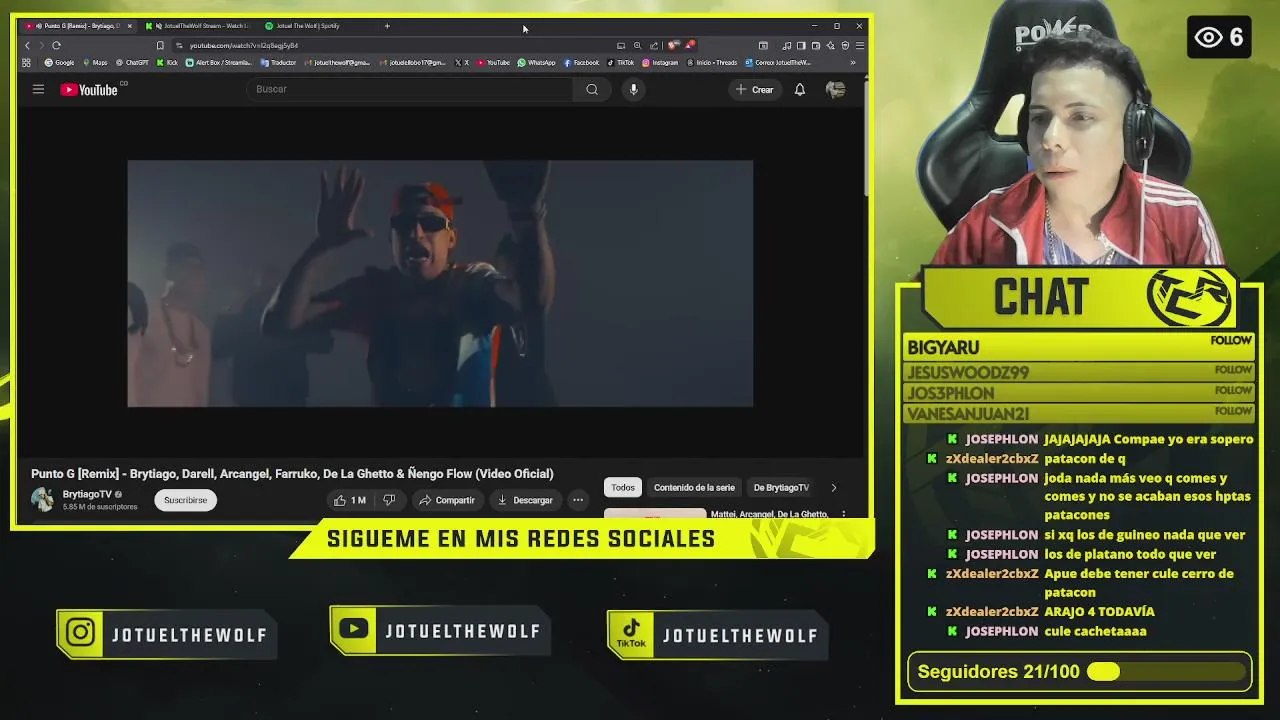Select the Punto G [Remix] tab
1280x720 pixels.
75,26
